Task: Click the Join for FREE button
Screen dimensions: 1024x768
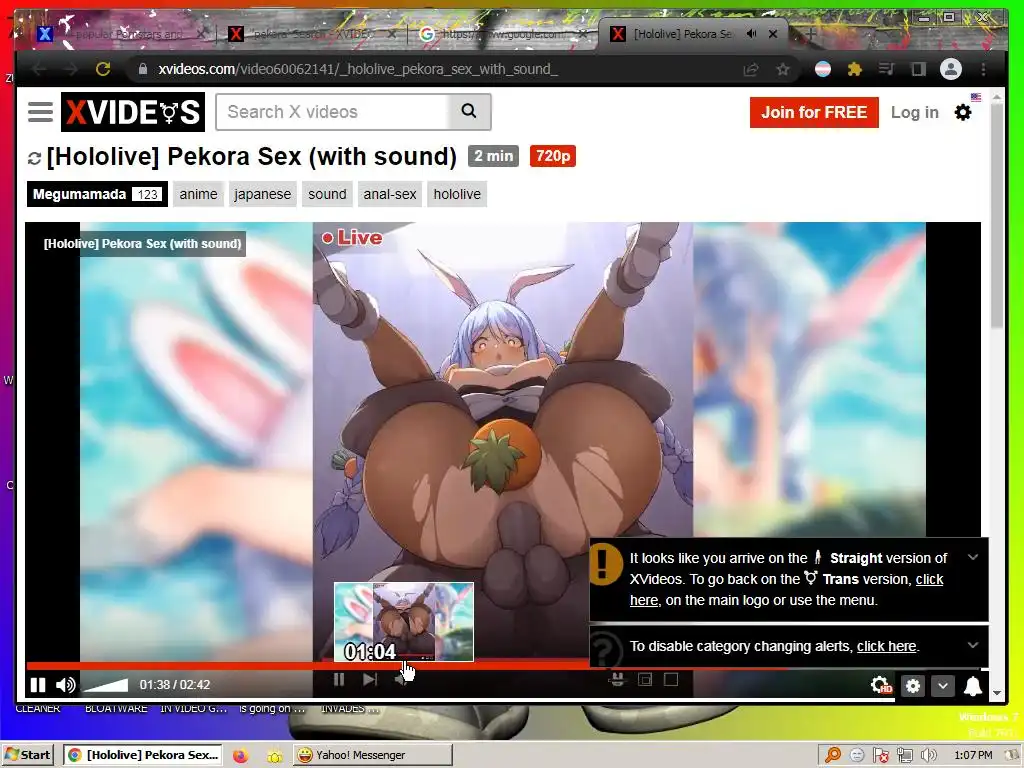Action: [x=814, y=112]
